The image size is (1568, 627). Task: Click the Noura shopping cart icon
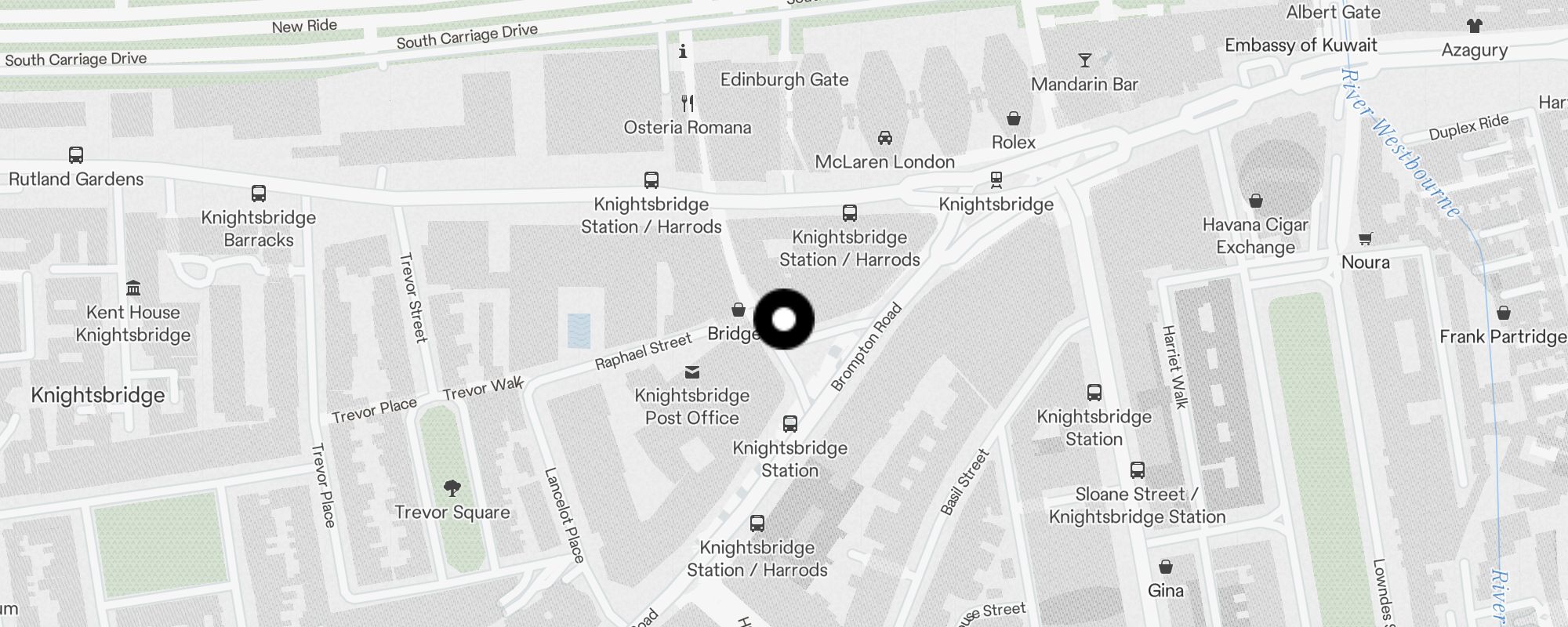click(1366, 238)
